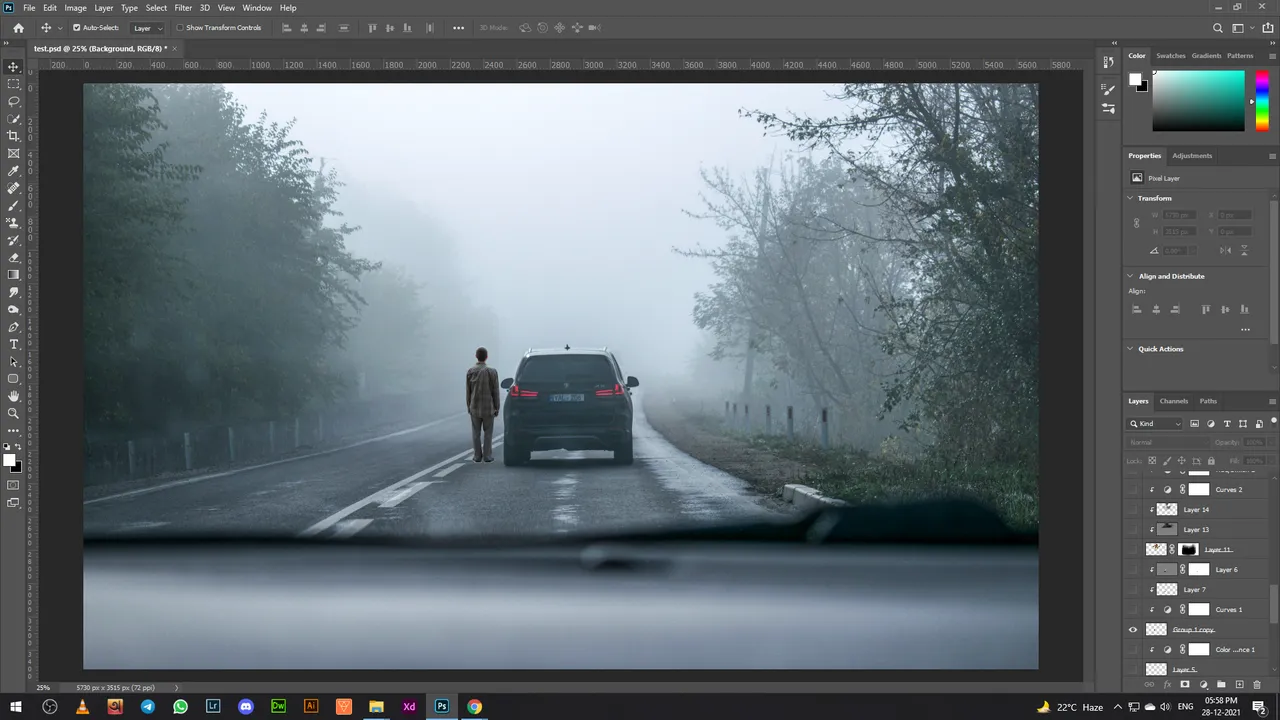Pick a color in the Color field
This screenshot has height=720, width=1280.
tap(1198, 101)
